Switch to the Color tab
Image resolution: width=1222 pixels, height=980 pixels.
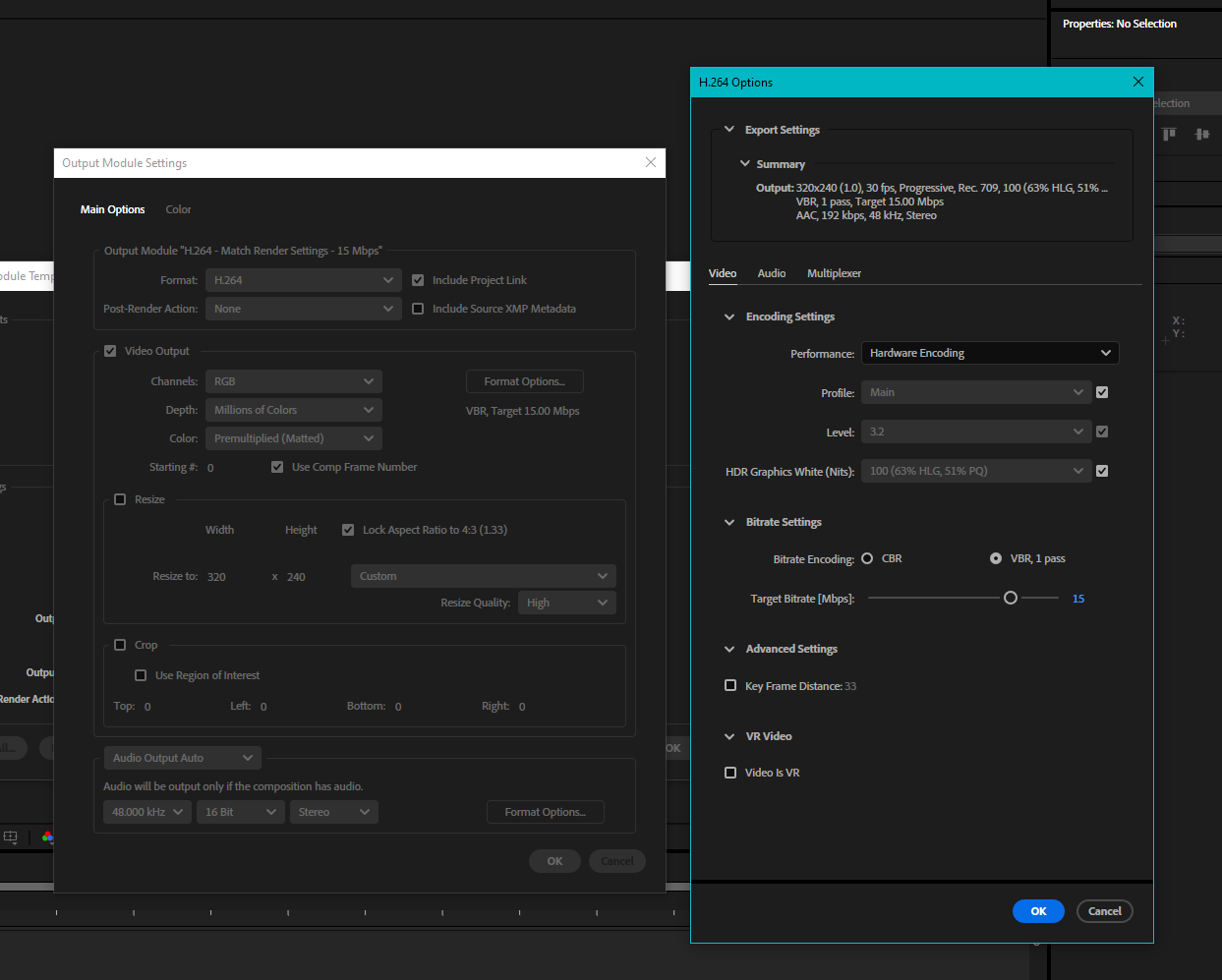(178, 208)
